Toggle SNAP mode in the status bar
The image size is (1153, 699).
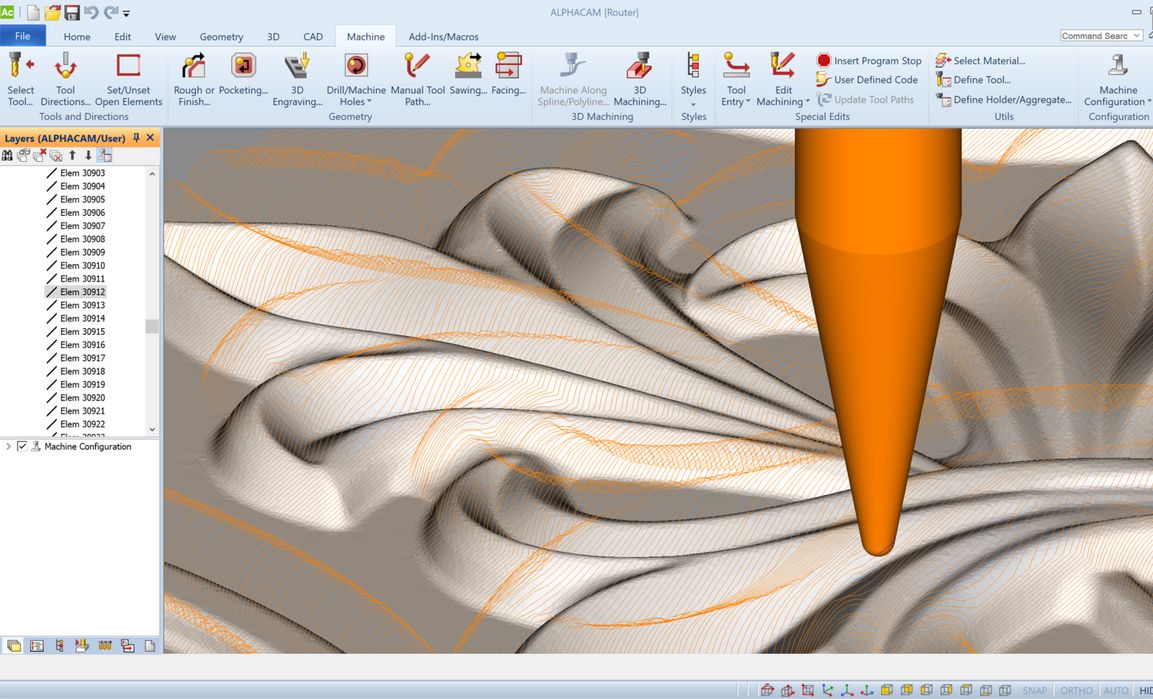[x=1035, y=690]
